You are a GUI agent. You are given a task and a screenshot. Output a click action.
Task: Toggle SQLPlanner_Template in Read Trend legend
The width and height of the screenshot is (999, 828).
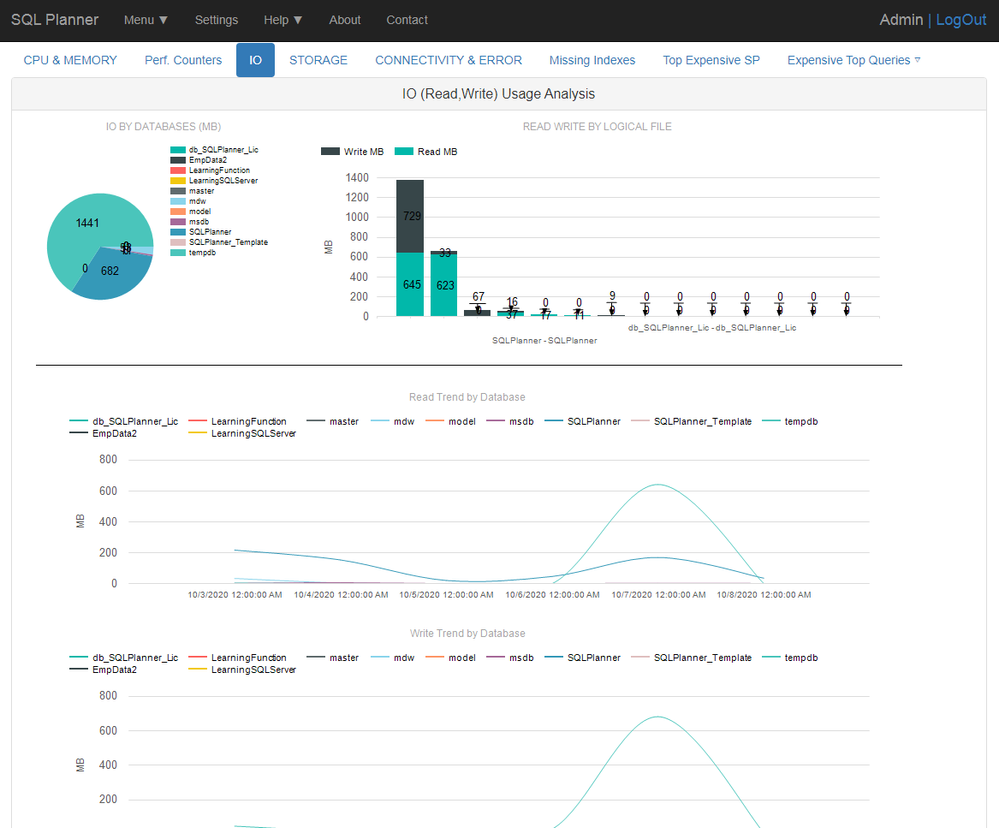(x=691, y=421)
